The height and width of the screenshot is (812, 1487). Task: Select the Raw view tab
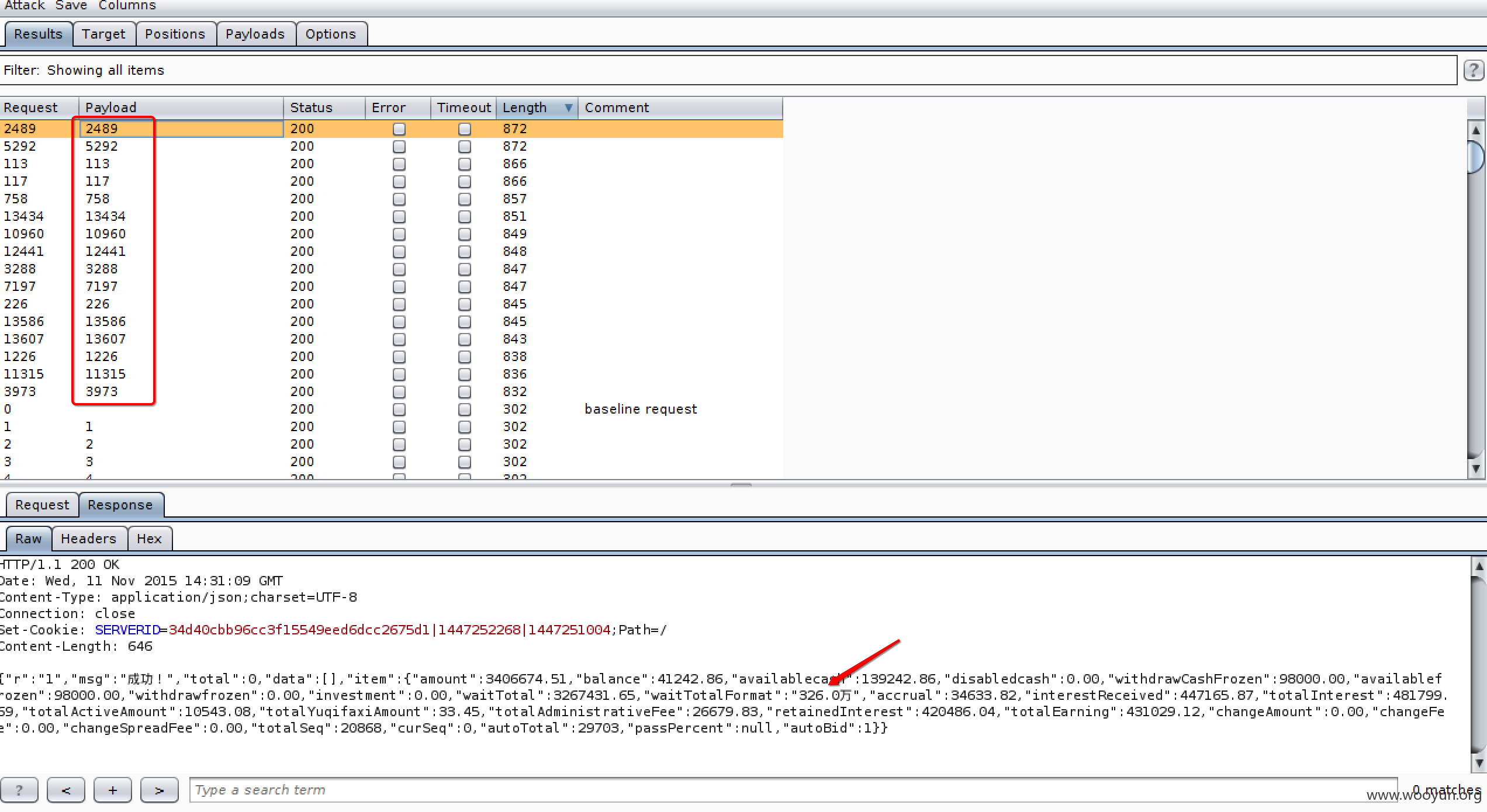[29, 539]
